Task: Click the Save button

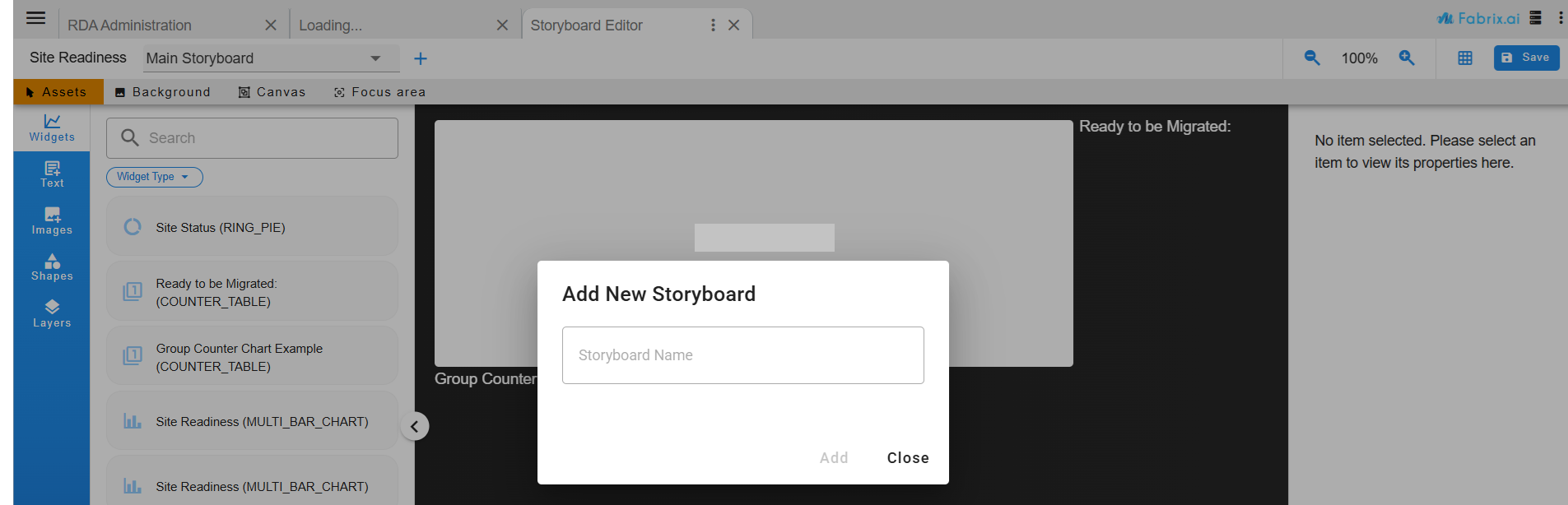Action: 1526,58
